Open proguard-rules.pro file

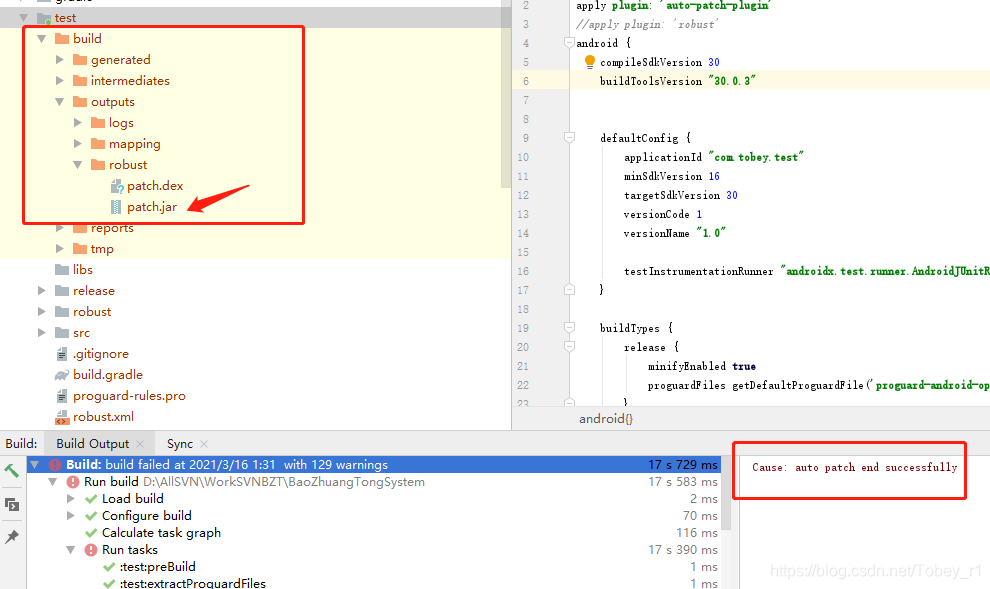[x=129, y=396]
